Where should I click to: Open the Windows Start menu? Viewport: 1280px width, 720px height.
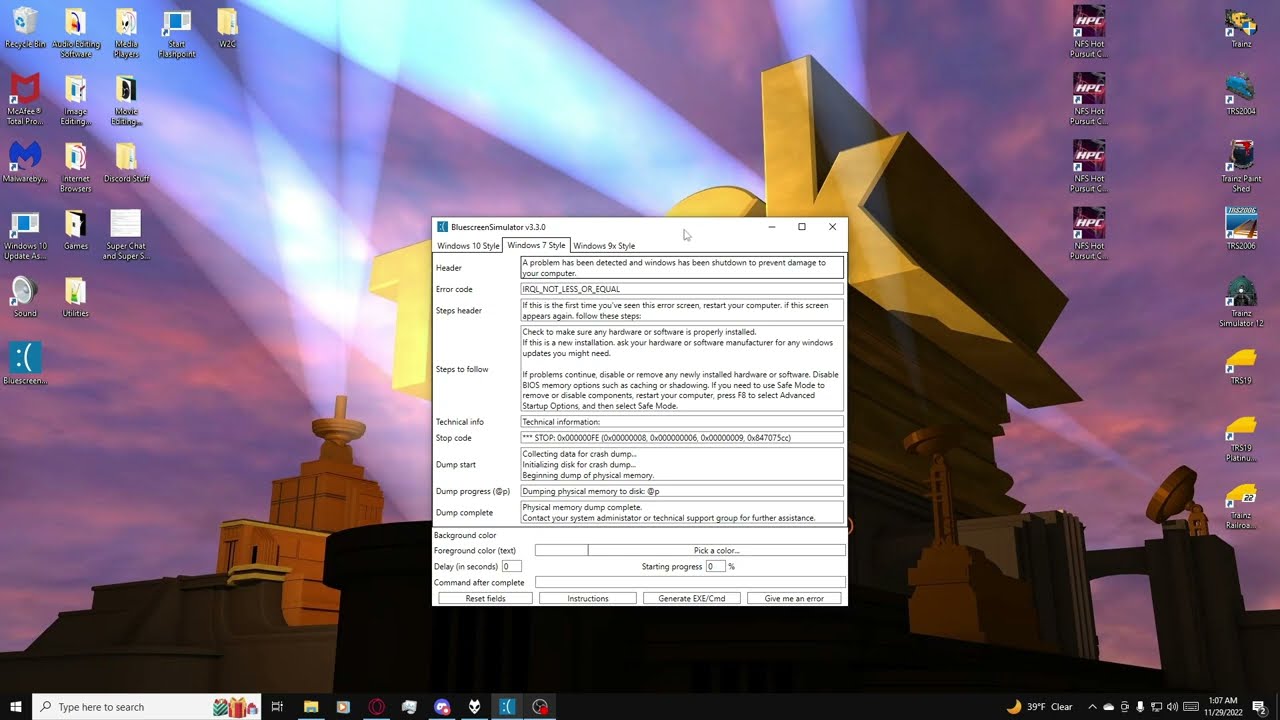click(x=16, y=706)
